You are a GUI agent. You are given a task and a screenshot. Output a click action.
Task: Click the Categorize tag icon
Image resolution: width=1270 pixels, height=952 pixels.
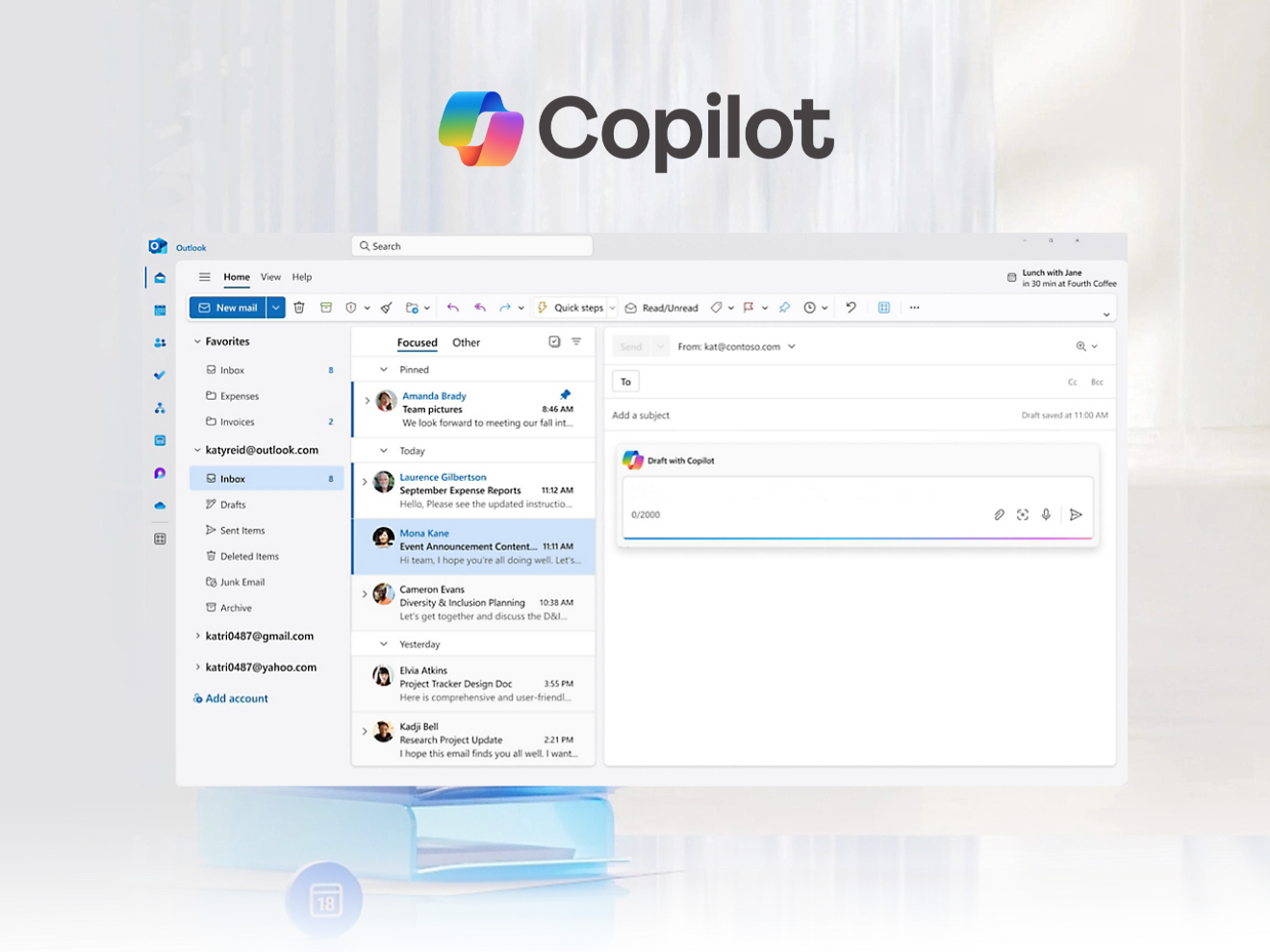717,308
